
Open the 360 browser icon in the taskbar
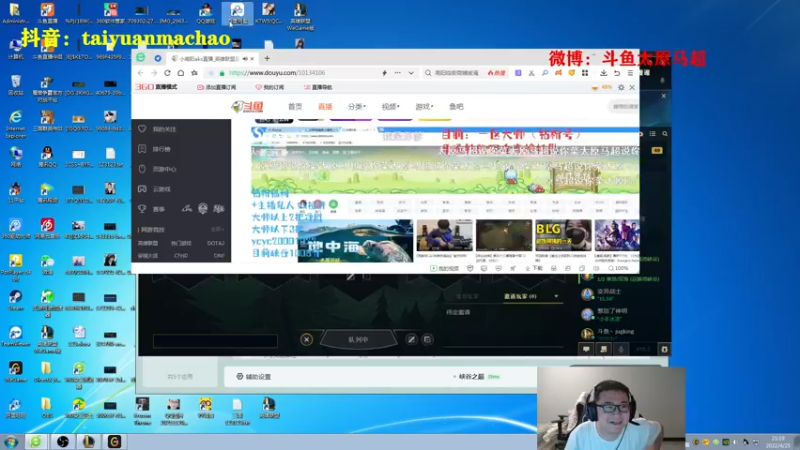point(36,442)
